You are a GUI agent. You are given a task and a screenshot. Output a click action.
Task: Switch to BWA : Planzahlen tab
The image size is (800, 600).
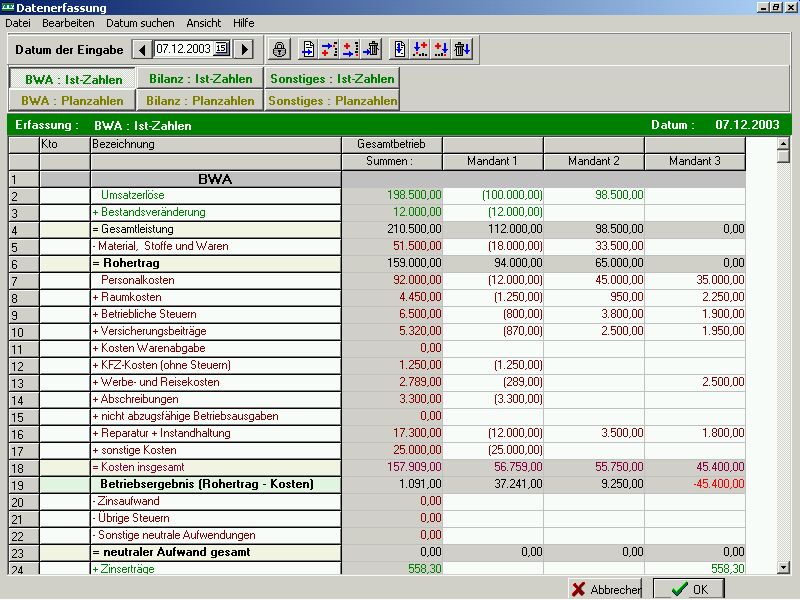pos(72,101)
